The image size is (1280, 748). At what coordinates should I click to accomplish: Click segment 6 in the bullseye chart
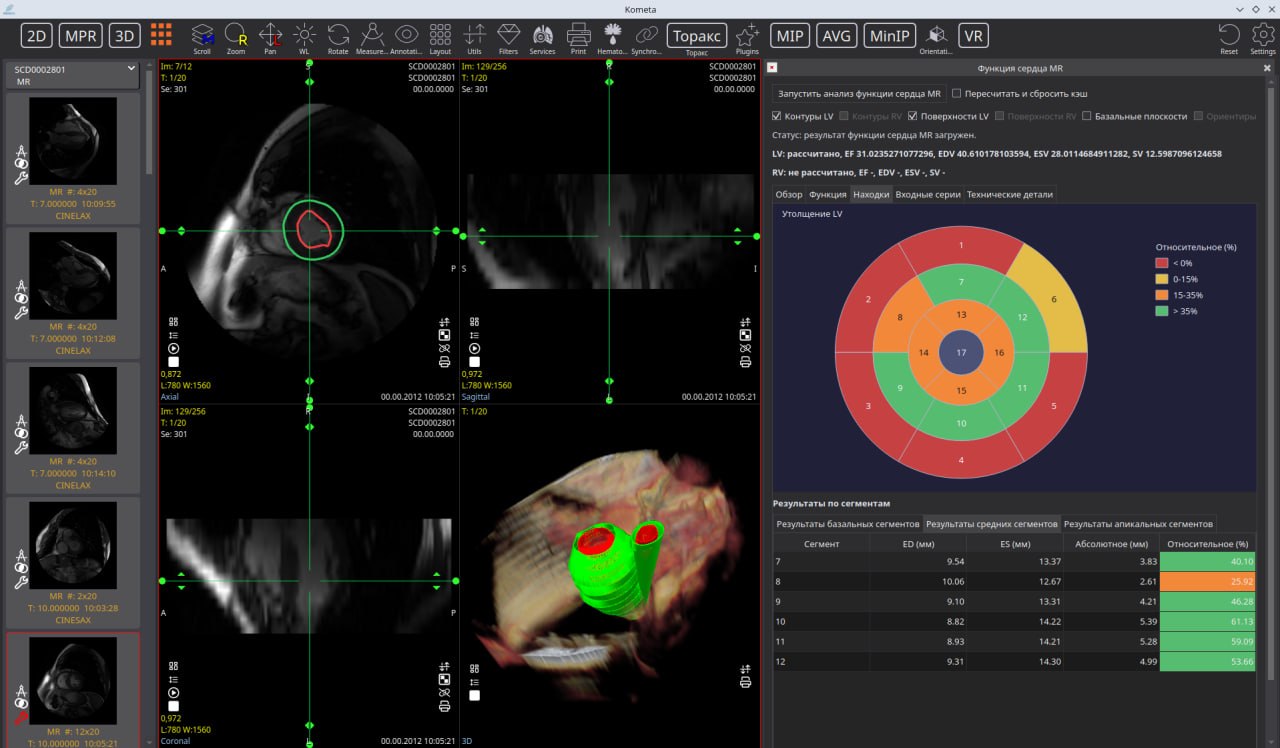point(1053,299)
